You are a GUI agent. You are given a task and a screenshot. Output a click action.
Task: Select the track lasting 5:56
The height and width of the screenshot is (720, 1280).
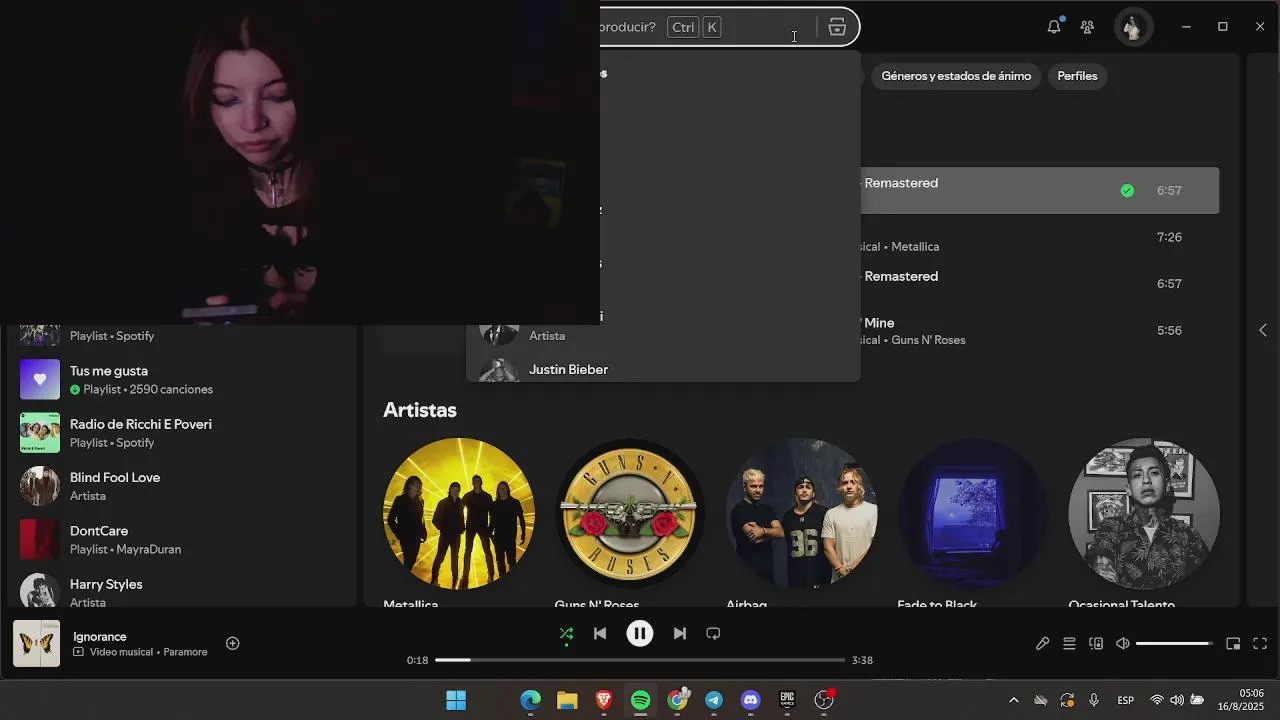click(x=1040, y=330)
